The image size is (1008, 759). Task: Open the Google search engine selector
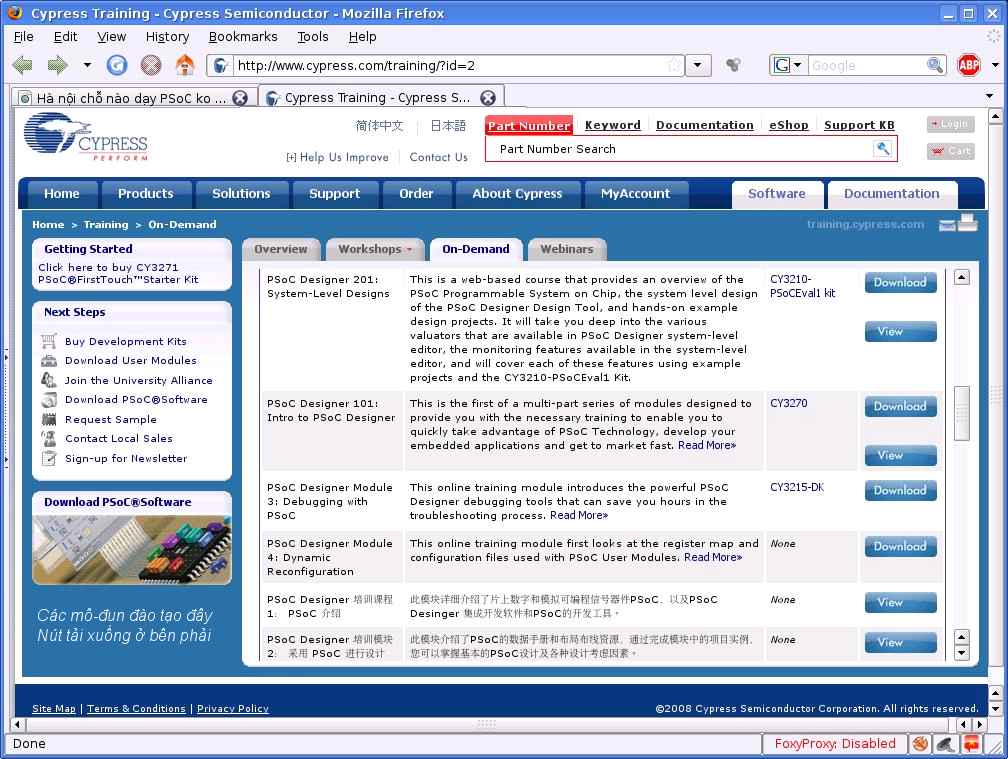pos(788,65)
